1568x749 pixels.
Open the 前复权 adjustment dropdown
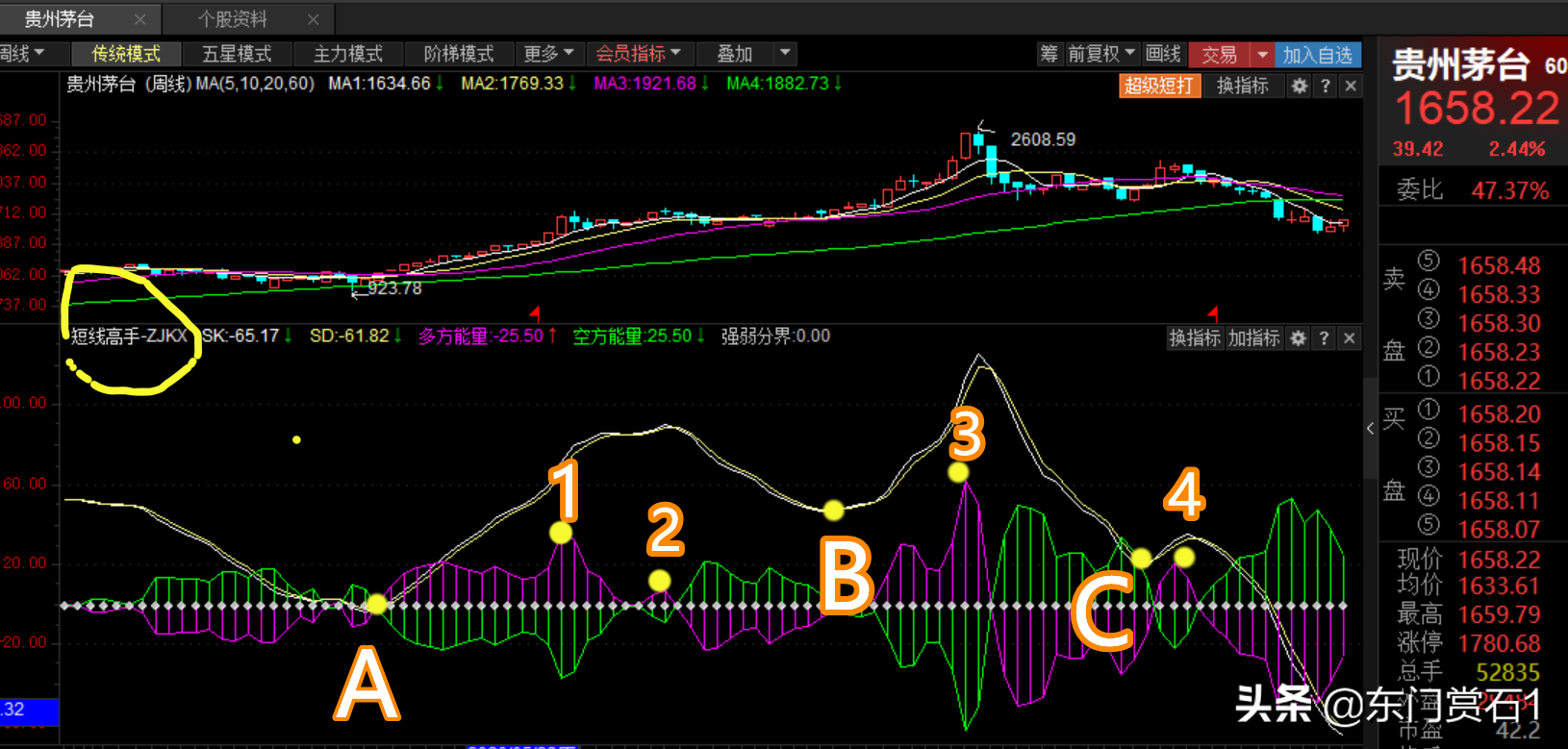(x=1101, y=55)
